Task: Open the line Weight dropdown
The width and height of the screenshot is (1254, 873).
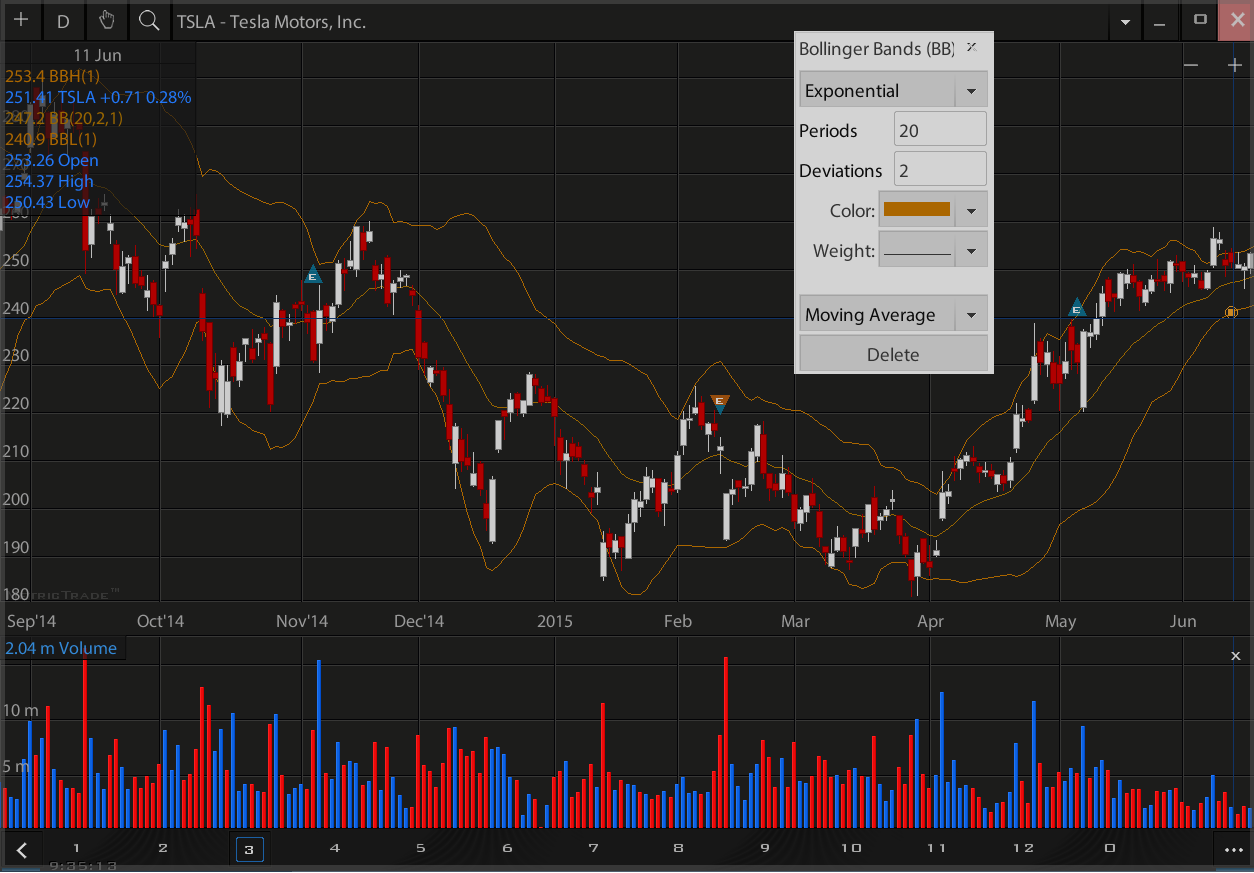Action: pos(933,251)
